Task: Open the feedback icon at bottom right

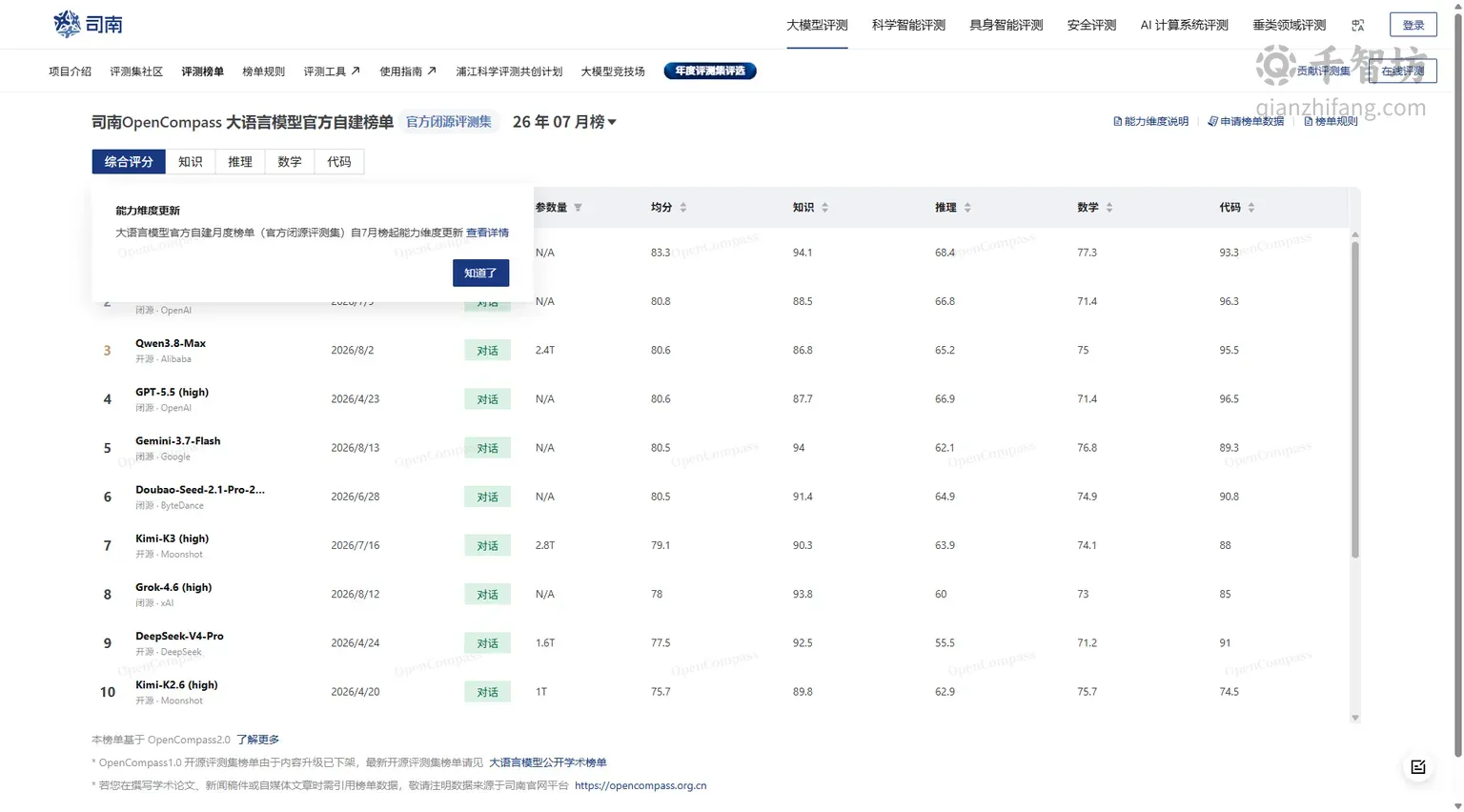Action: 1418,767
